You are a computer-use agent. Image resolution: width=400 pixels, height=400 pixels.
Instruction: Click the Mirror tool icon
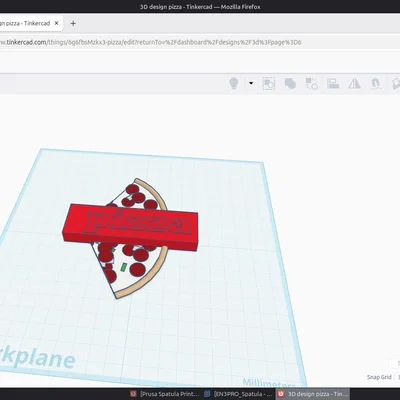354,83
